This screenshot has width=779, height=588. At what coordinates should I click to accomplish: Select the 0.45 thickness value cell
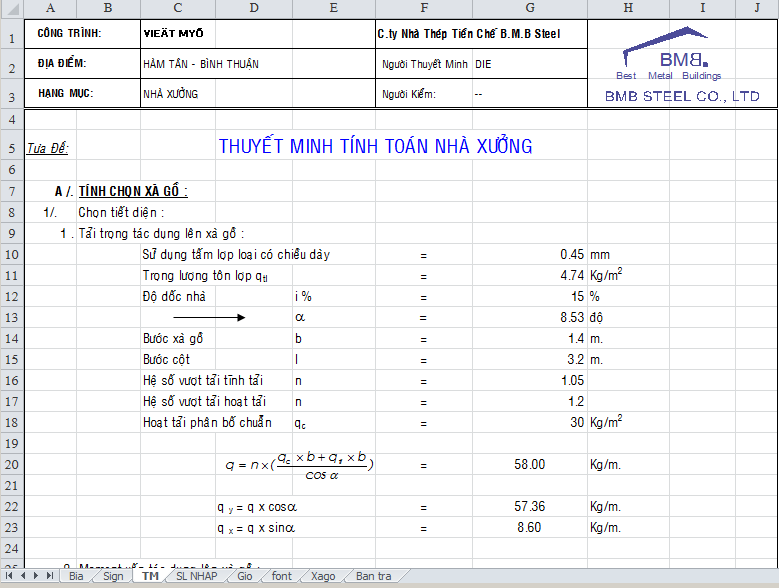click(x=530, y=254)
